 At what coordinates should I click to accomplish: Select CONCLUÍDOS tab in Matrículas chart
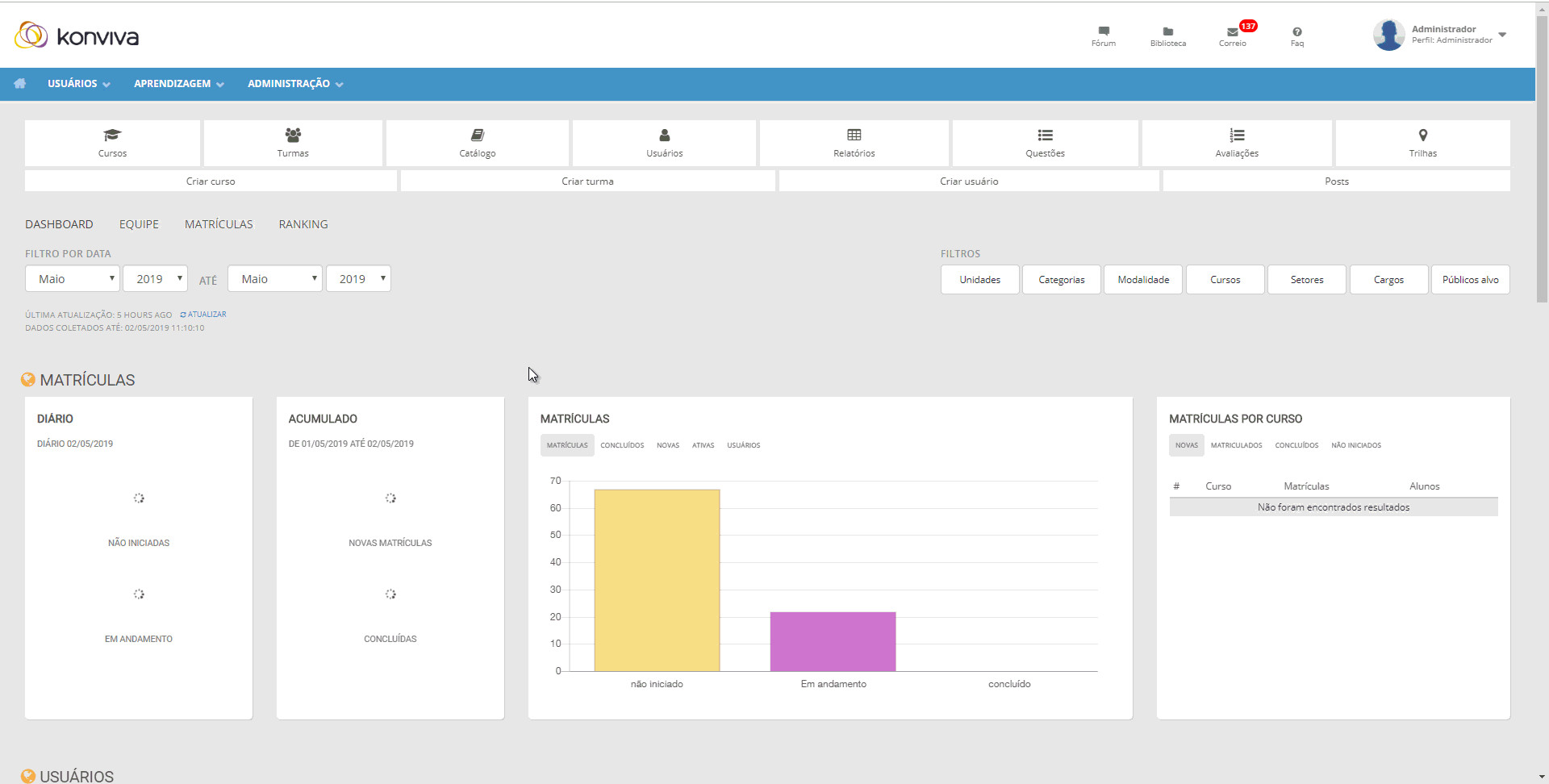622,445
